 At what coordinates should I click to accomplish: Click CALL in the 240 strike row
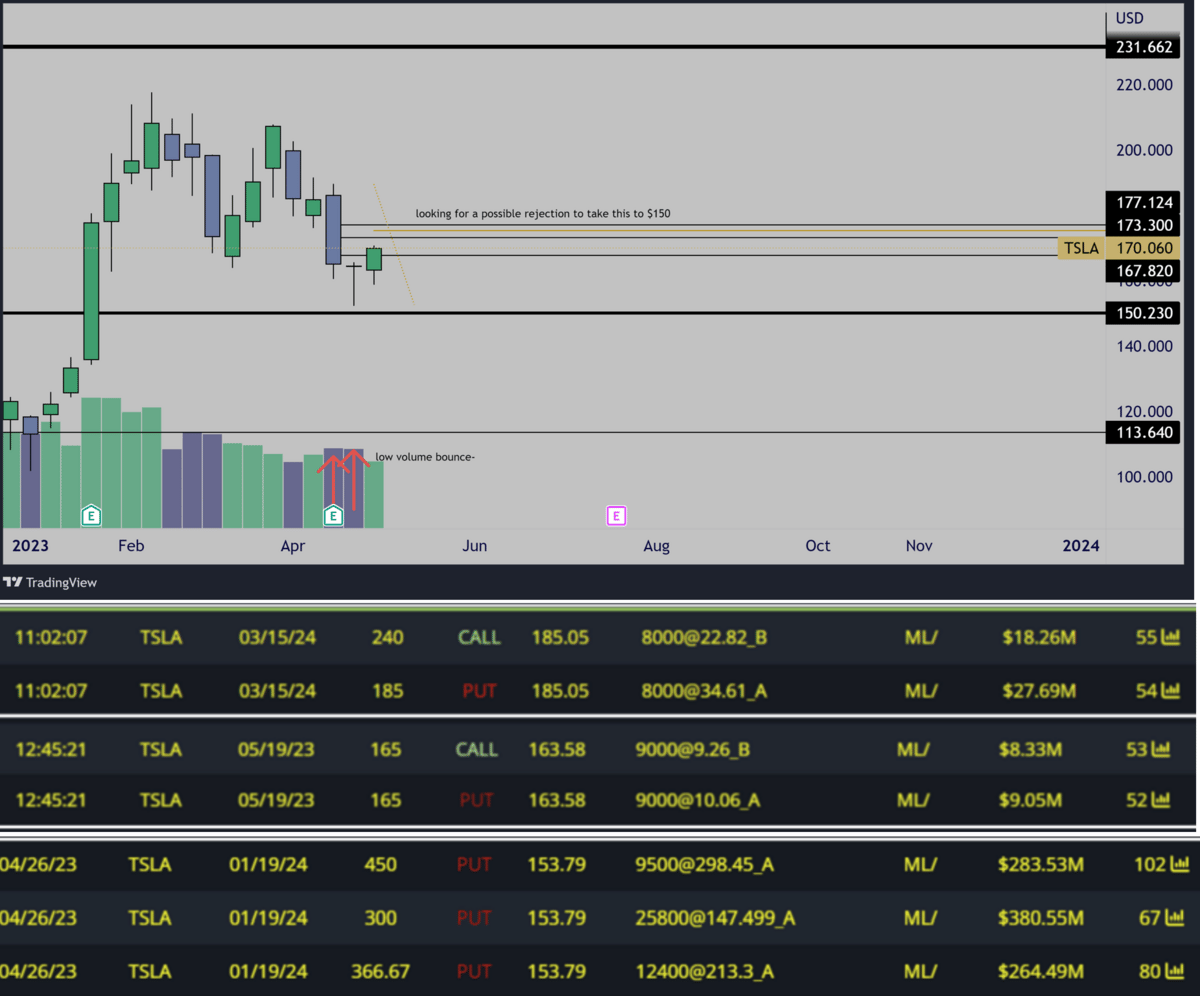click(479, 637)
